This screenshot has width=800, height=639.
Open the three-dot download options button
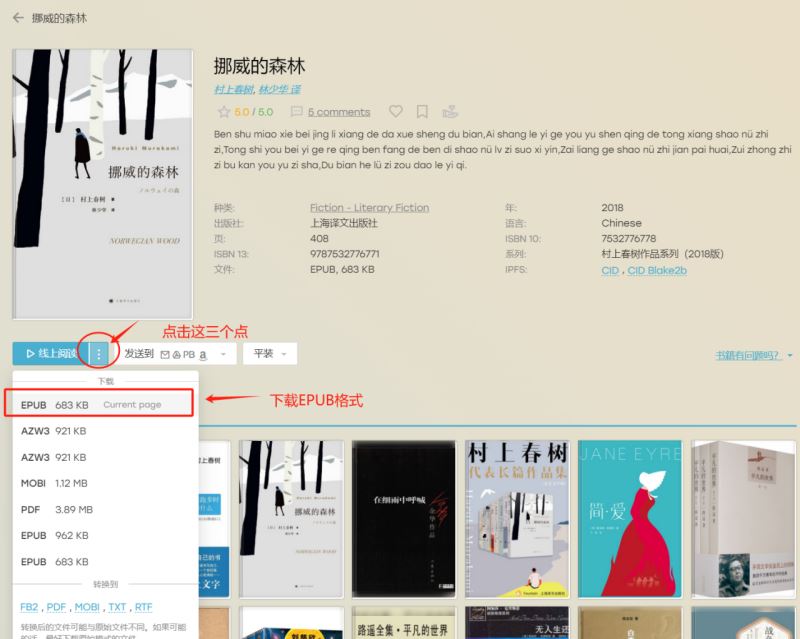pos(99,353)
